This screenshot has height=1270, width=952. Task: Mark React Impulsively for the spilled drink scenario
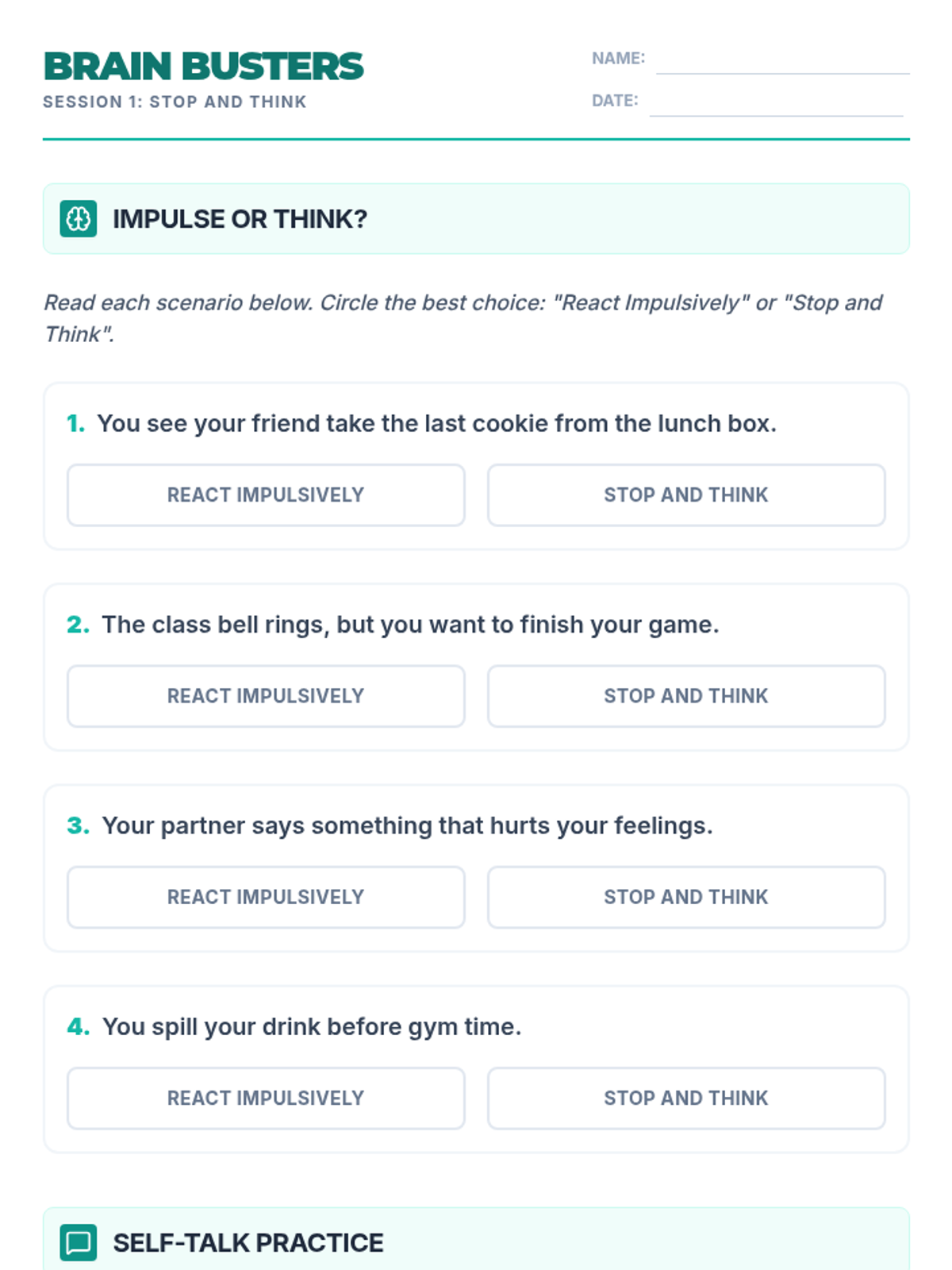click(266, 1098)
